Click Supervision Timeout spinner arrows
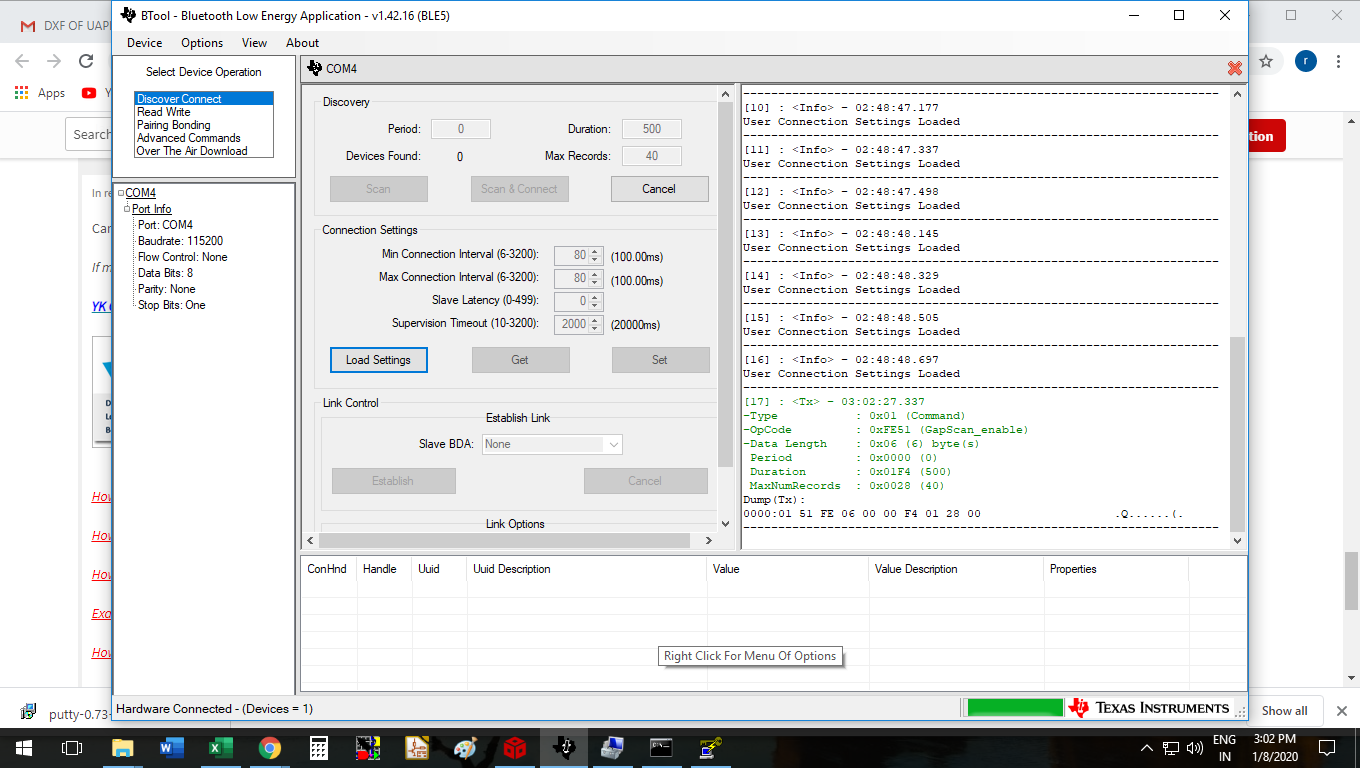The width and height of the screenshot is (1360, 768). pos(596,323)
